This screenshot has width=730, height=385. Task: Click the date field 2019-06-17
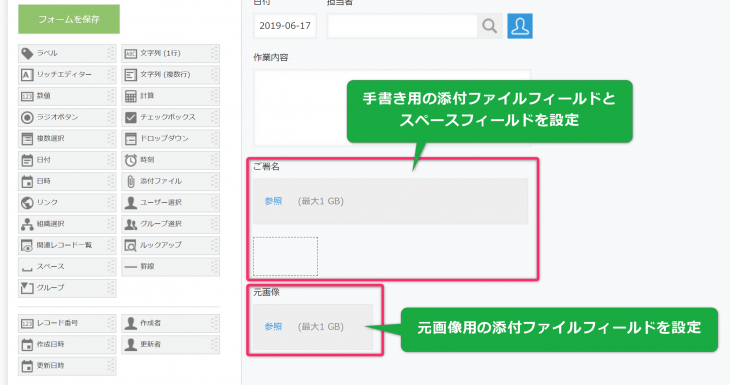285,26
